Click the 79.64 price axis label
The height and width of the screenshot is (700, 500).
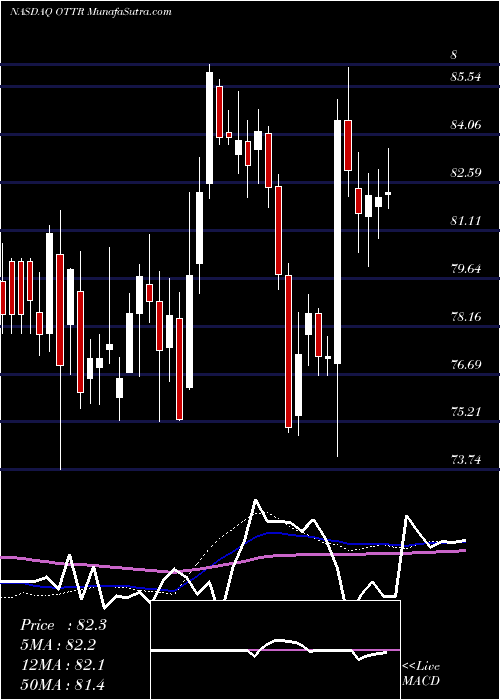467,268
